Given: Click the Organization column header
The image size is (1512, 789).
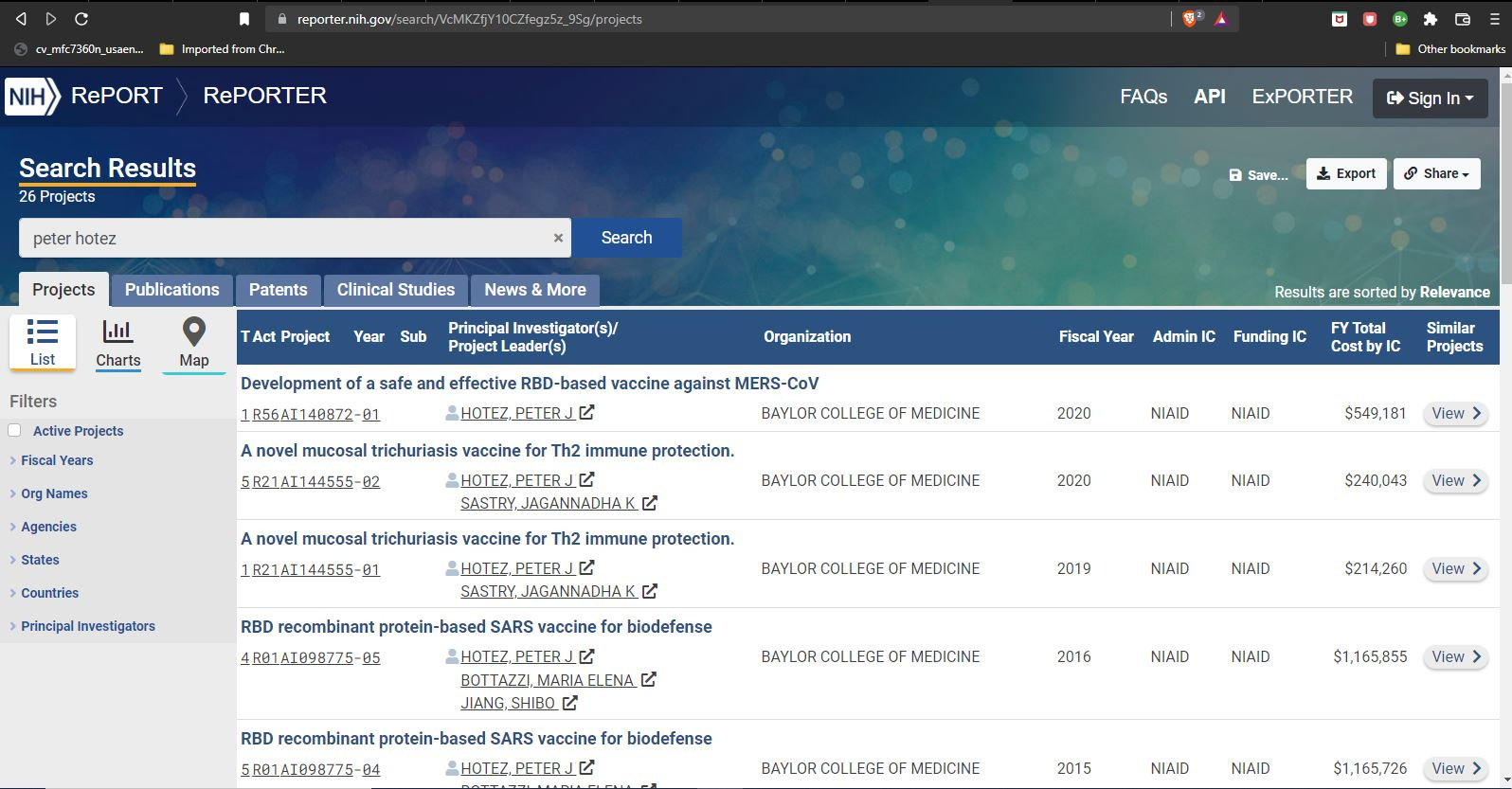Looking at the screenshot, I should pyautogui.click(x=807, y=336).
